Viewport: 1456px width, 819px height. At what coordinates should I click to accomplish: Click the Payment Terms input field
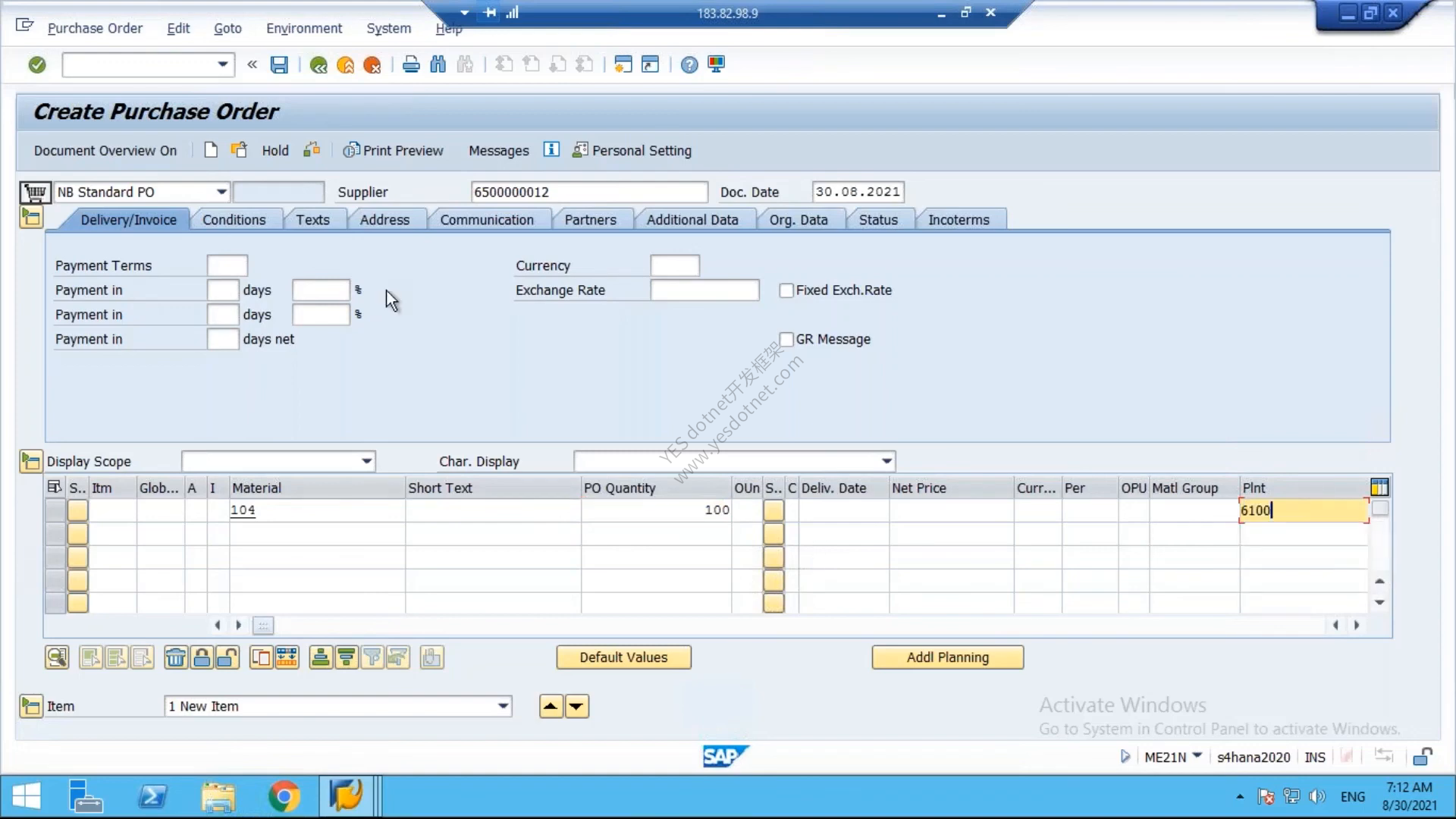(x=227, y=265)
